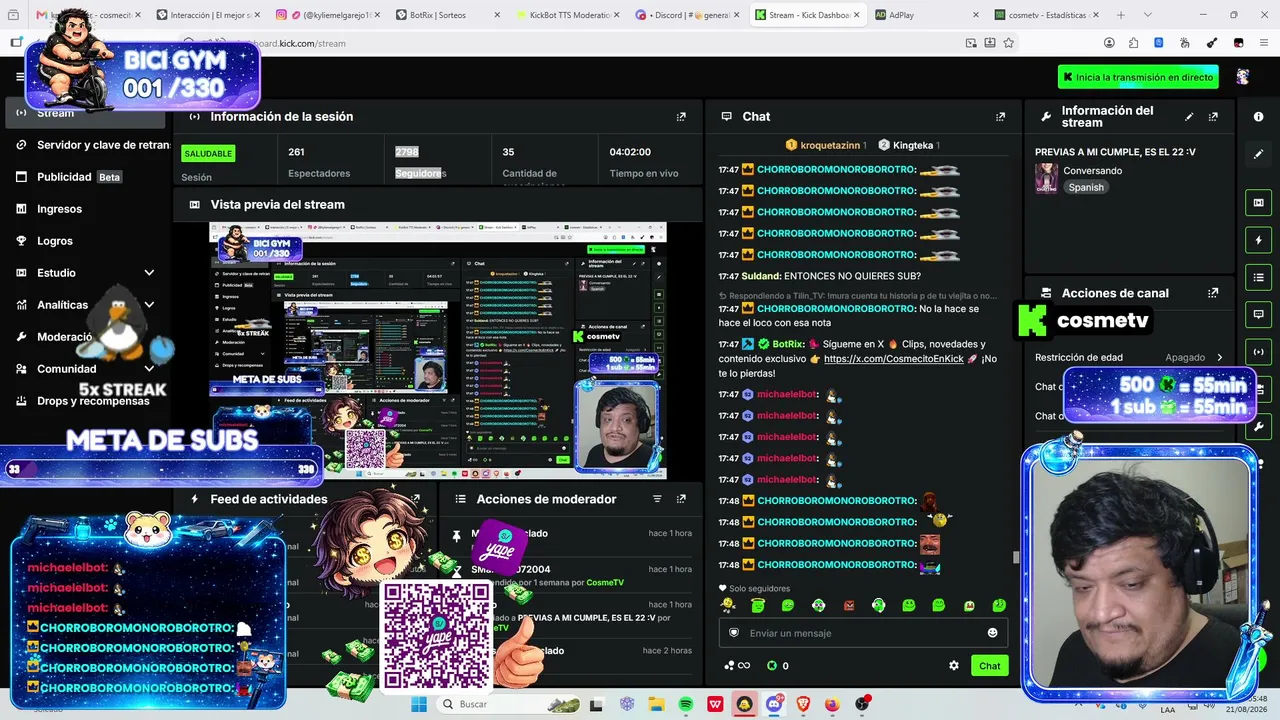The height and width of the screenshot is (720, 1280).
Task: Send message with green Chat button
Action: [989, 666]
